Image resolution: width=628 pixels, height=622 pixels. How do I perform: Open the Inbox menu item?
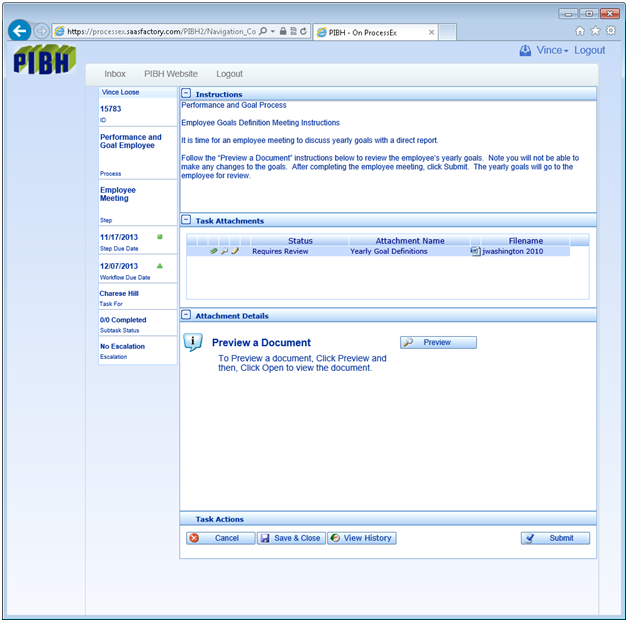coord(115,74)
